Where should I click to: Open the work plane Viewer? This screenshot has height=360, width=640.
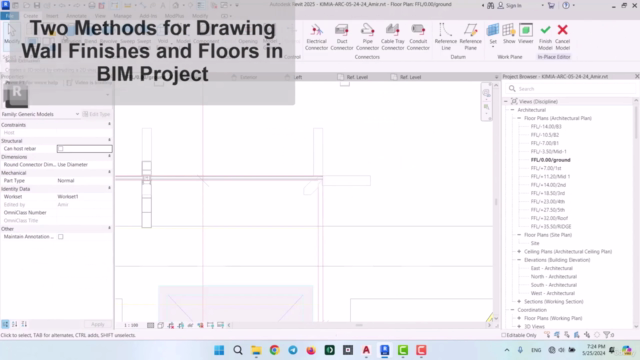[526, 34]
